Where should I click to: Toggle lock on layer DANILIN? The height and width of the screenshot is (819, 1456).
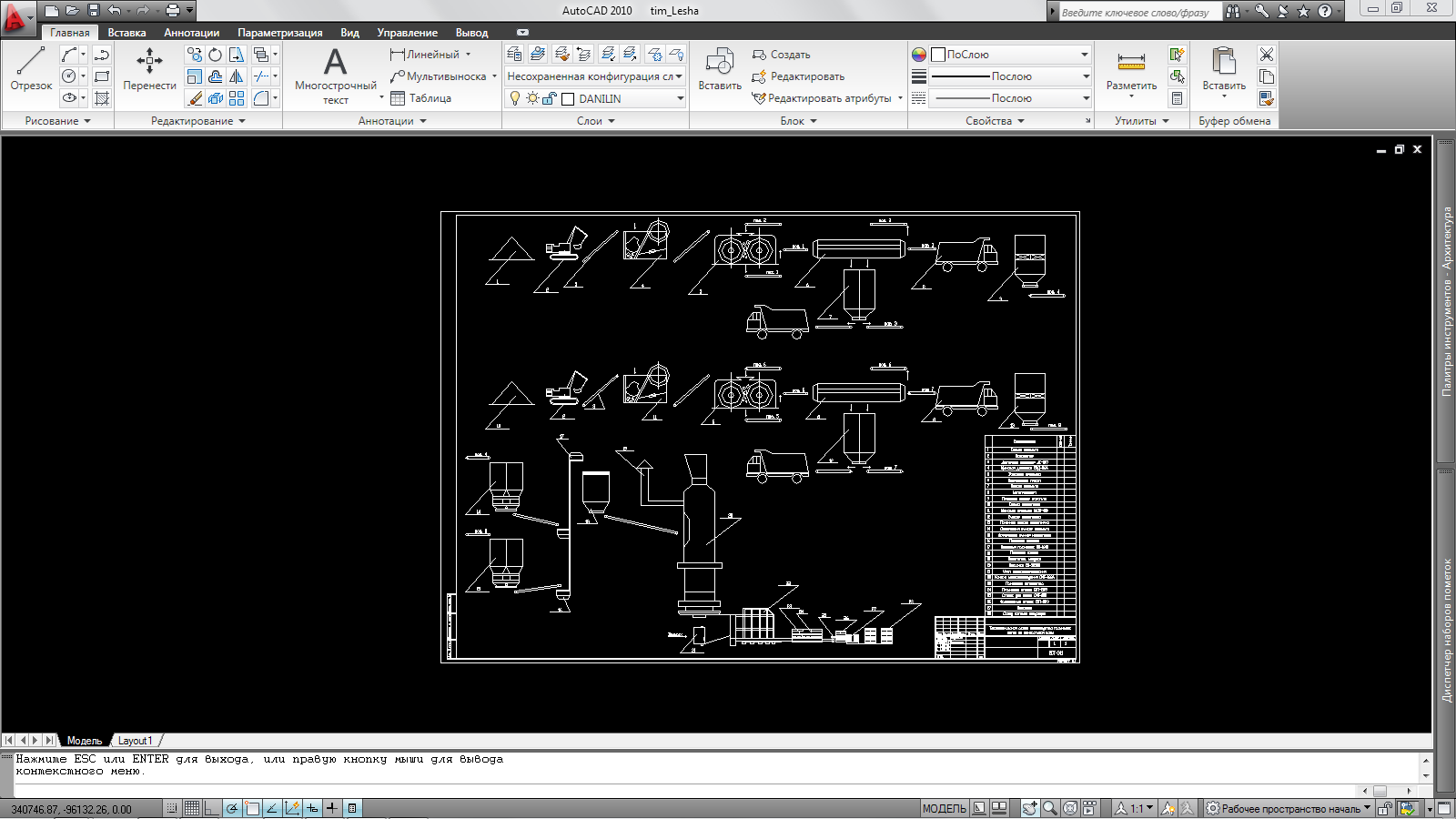550,98
